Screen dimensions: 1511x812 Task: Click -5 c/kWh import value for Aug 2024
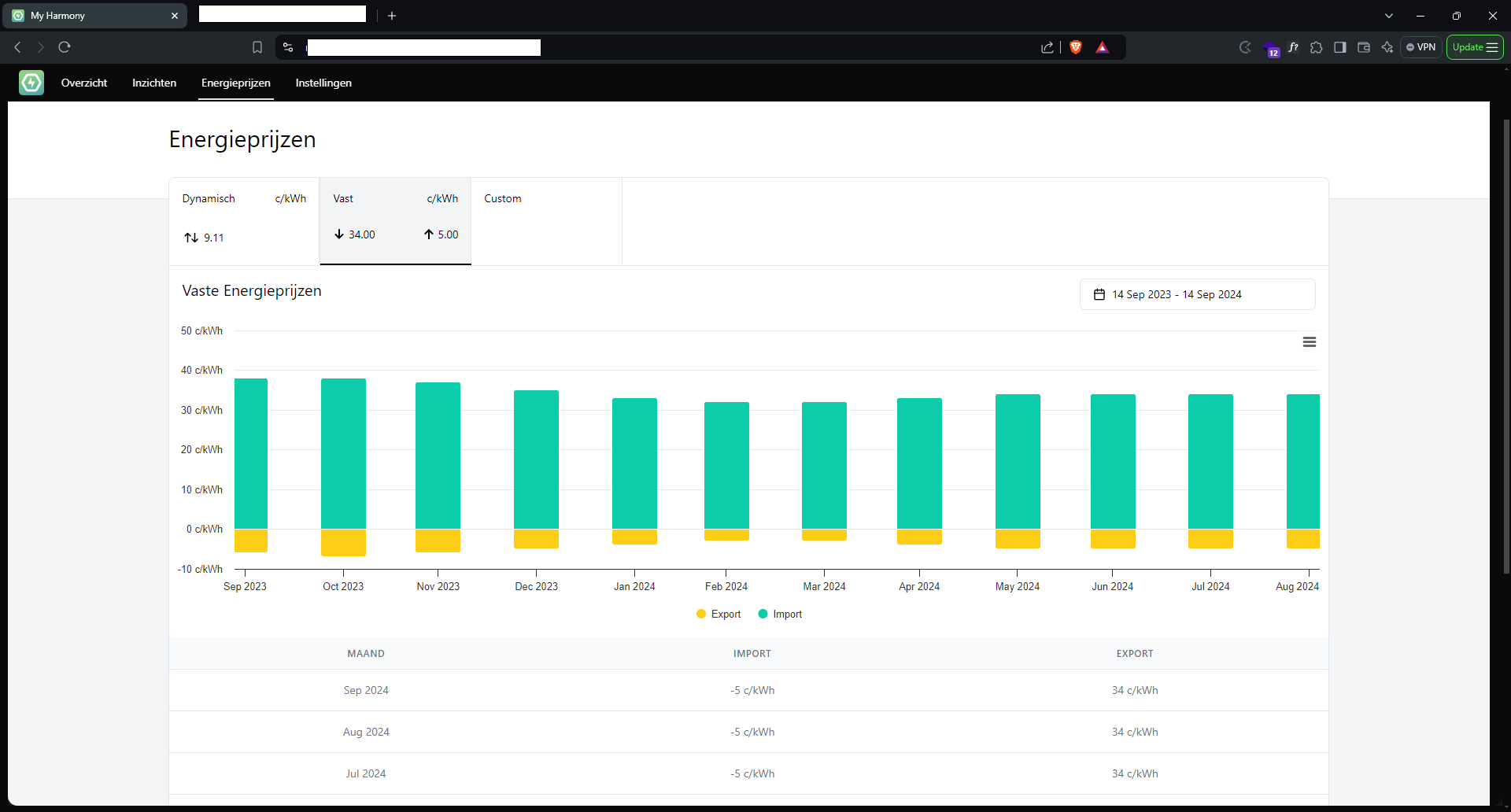[752, 732]
